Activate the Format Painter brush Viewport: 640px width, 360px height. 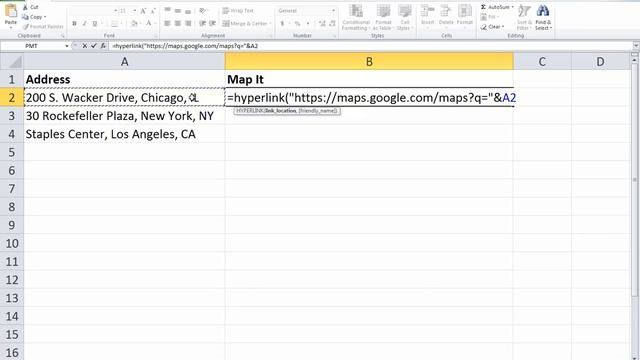pyautogui.click(x=43, y=27)
